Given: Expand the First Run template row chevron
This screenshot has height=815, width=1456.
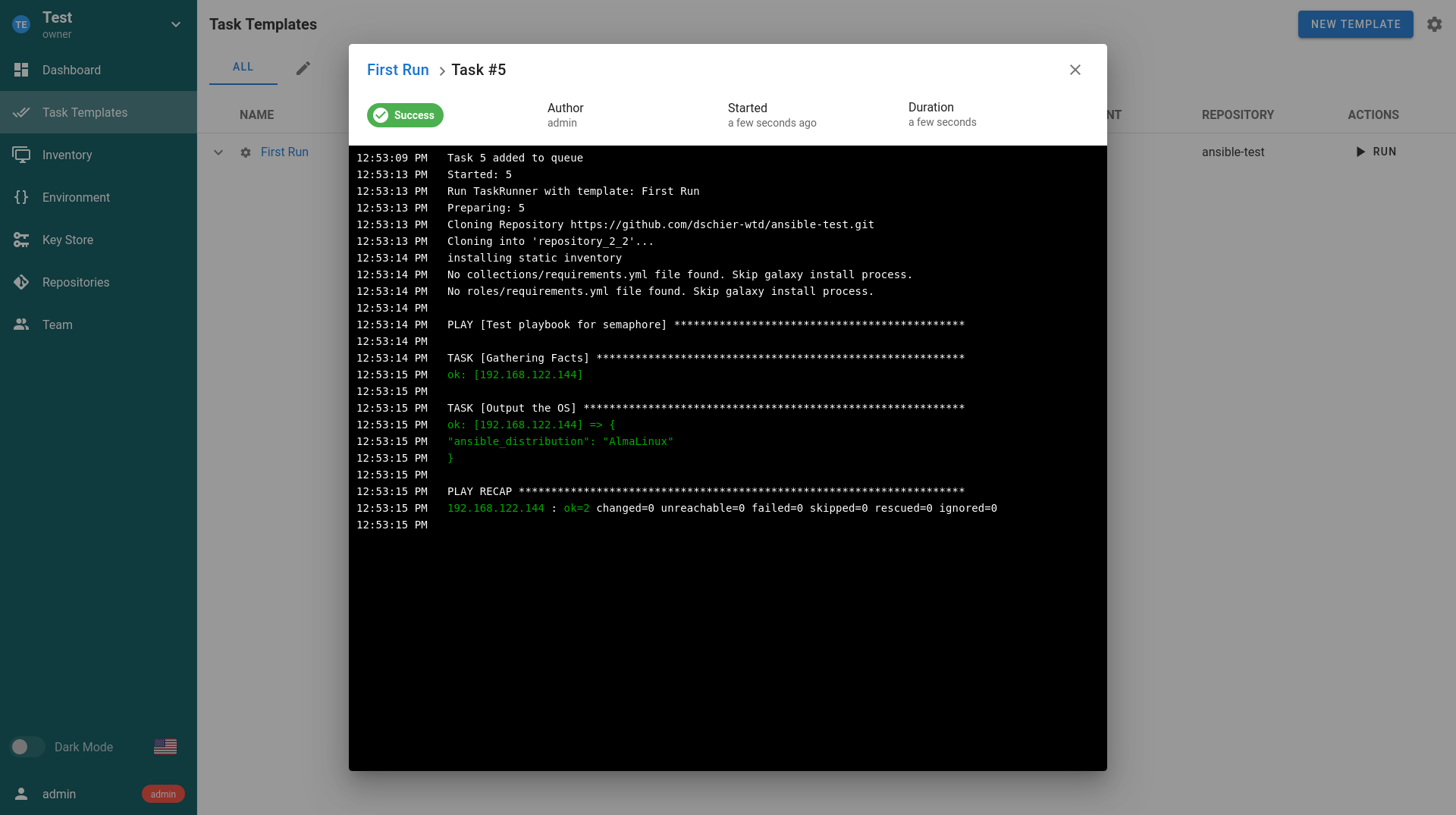Looking at the screenshot, I should click(x=218, y=152).
